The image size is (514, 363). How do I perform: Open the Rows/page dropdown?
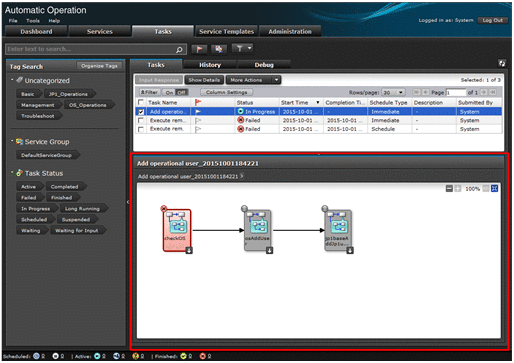point(393,92)
